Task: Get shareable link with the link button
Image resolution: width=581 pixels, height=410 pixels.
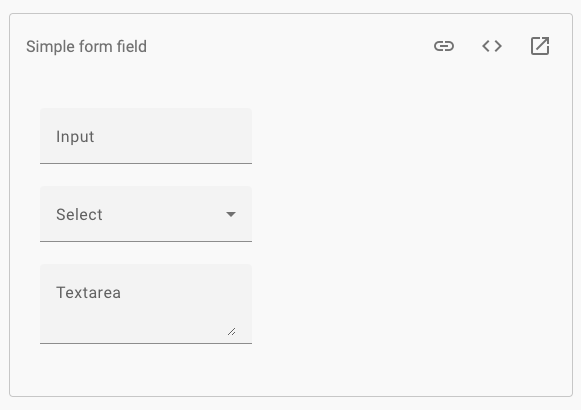Action: click(x=444, y=46)
